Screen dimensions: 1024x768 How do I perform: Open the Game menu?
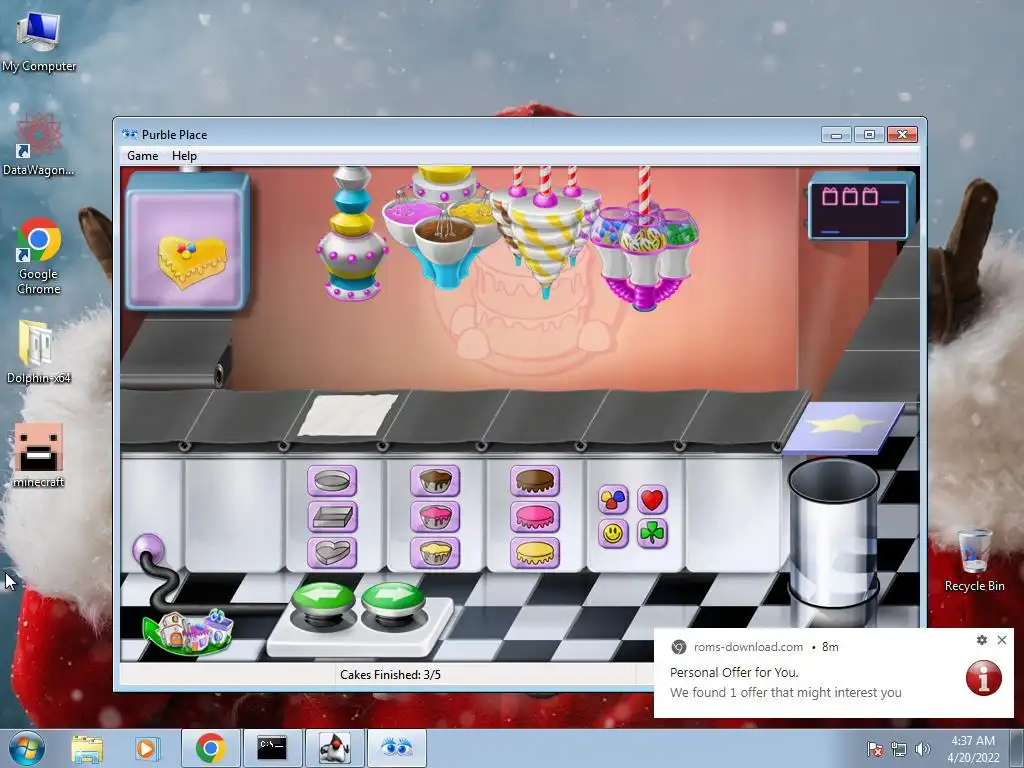click(142, 156)
